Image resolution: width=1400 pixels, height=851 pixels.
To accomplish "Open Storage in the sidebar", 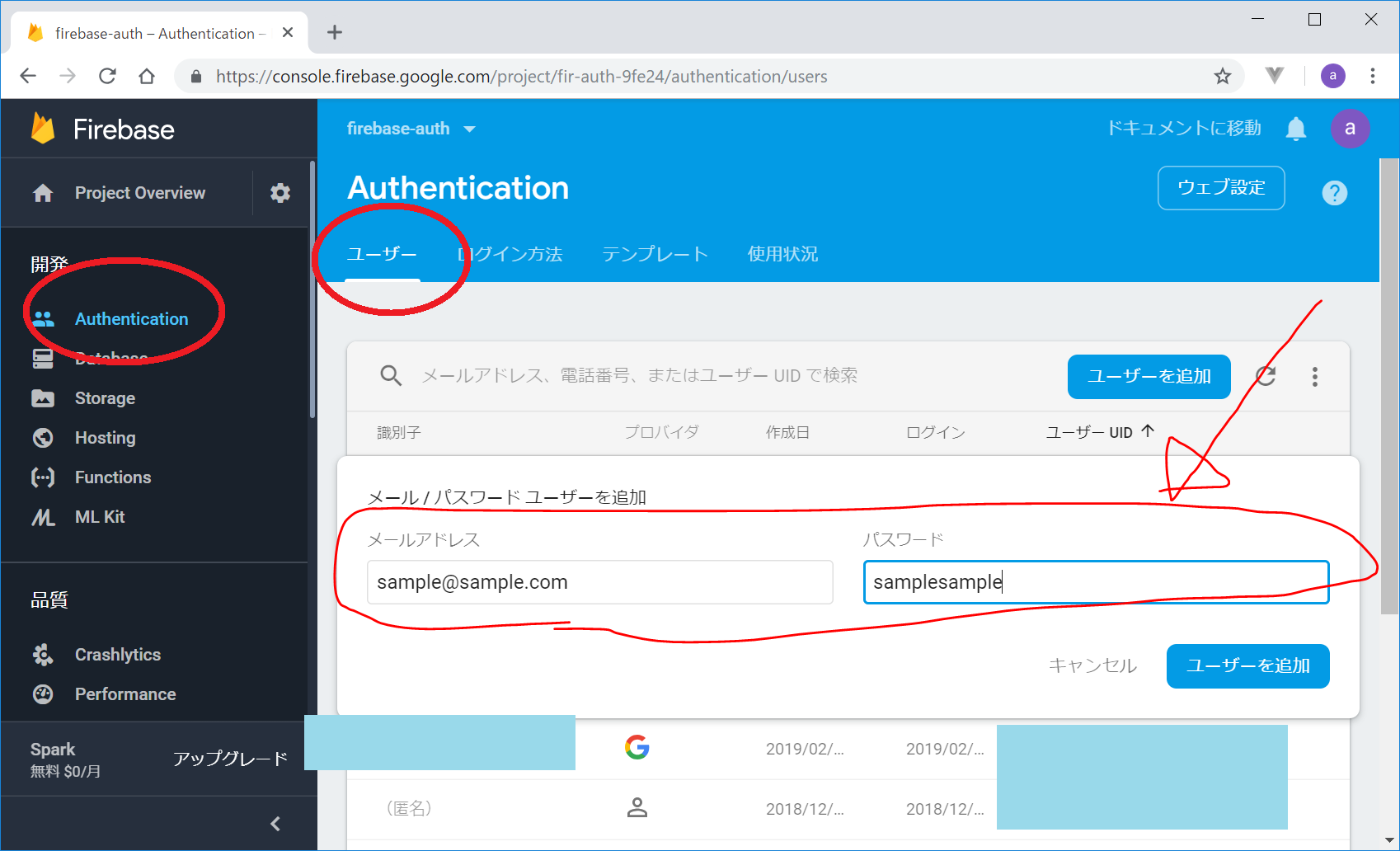I will [105, 398].
